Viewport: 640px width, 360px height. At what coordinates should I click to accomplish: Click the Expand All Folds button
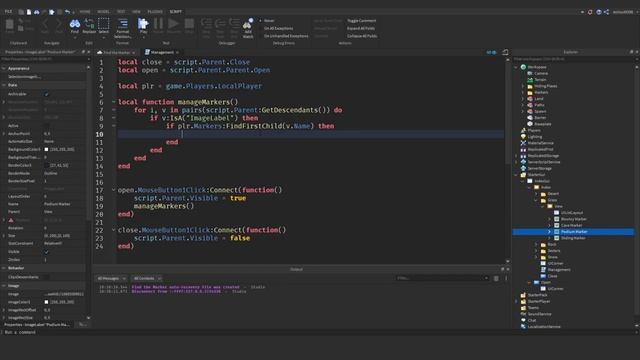point(361,29)
